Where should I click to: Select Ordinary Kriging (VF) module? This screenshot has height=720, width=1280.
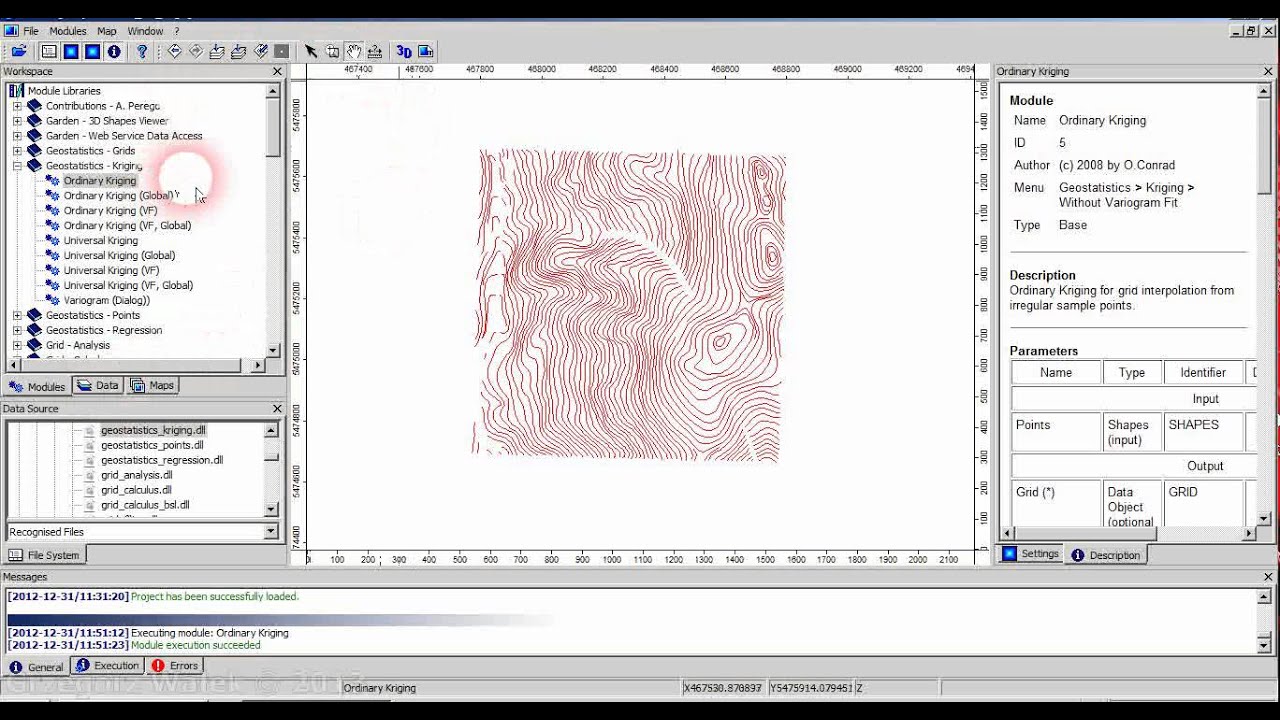click(x=110, y=210)
